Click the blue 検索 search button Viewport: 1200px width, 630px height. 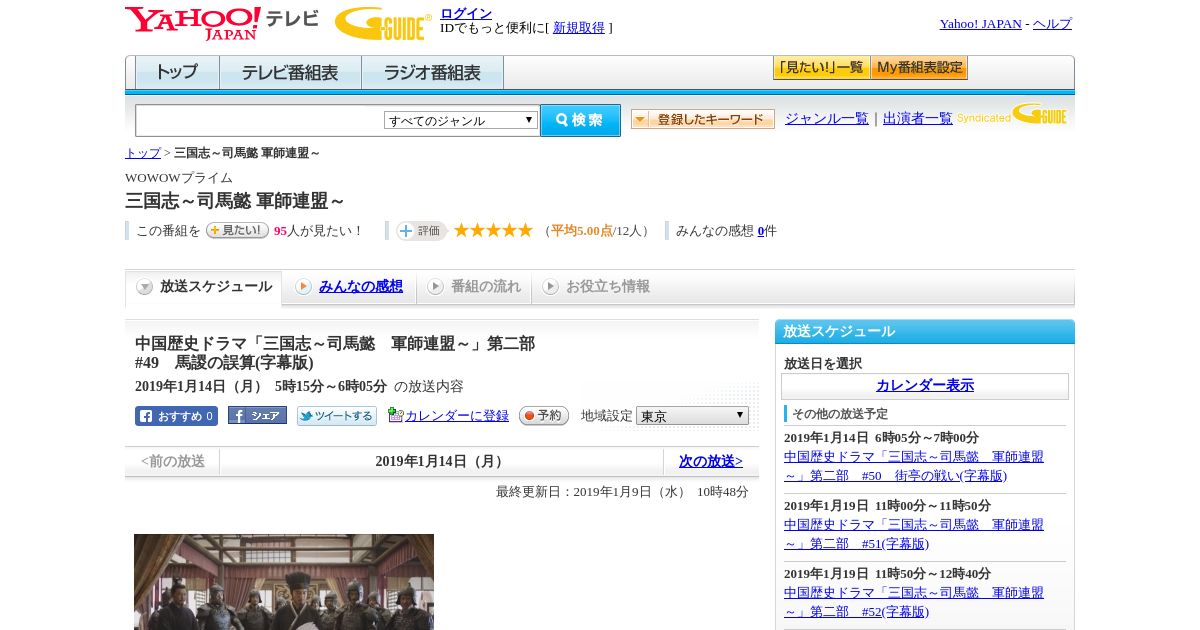(x=580, y=120)
